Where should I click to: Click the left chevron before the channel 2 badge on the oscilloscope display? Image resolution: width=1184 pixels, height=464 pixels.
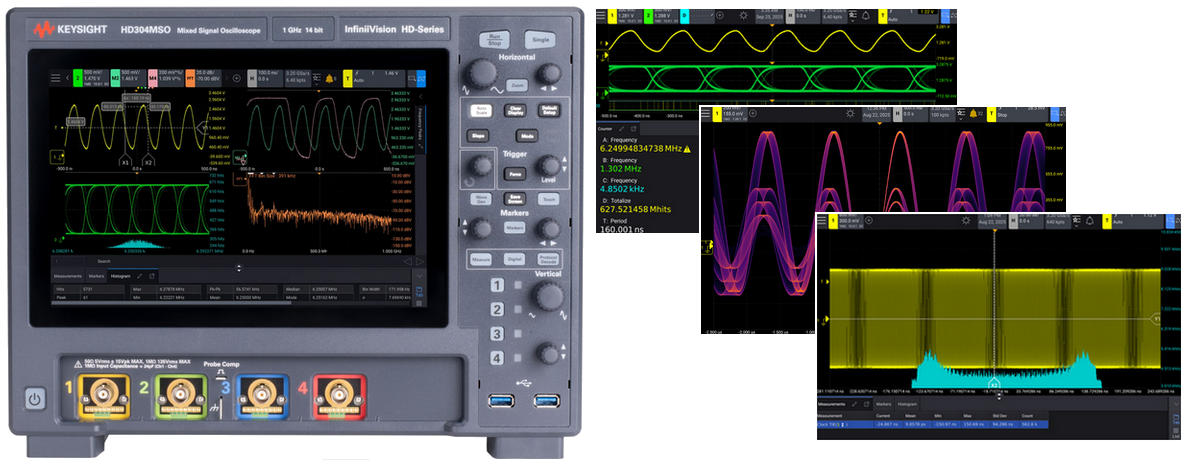tap(68, 78)
